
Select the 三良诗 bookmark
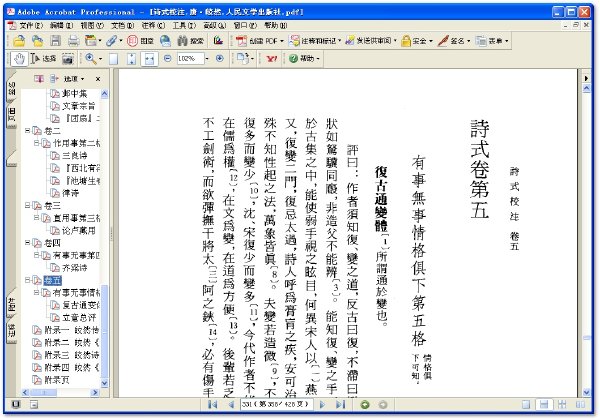(75, 156)
